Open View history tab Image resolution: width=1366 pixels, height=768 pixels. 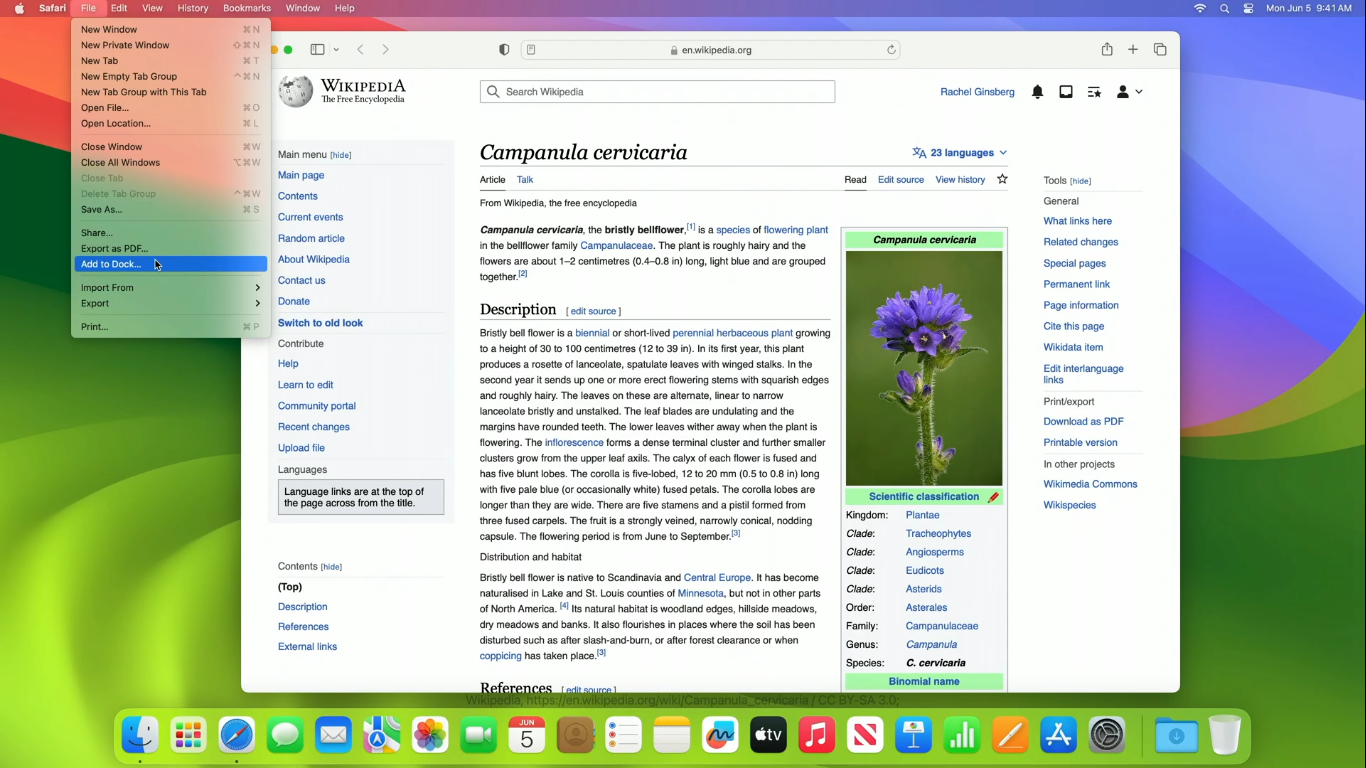pyautogui.click(x=960, y=180)
